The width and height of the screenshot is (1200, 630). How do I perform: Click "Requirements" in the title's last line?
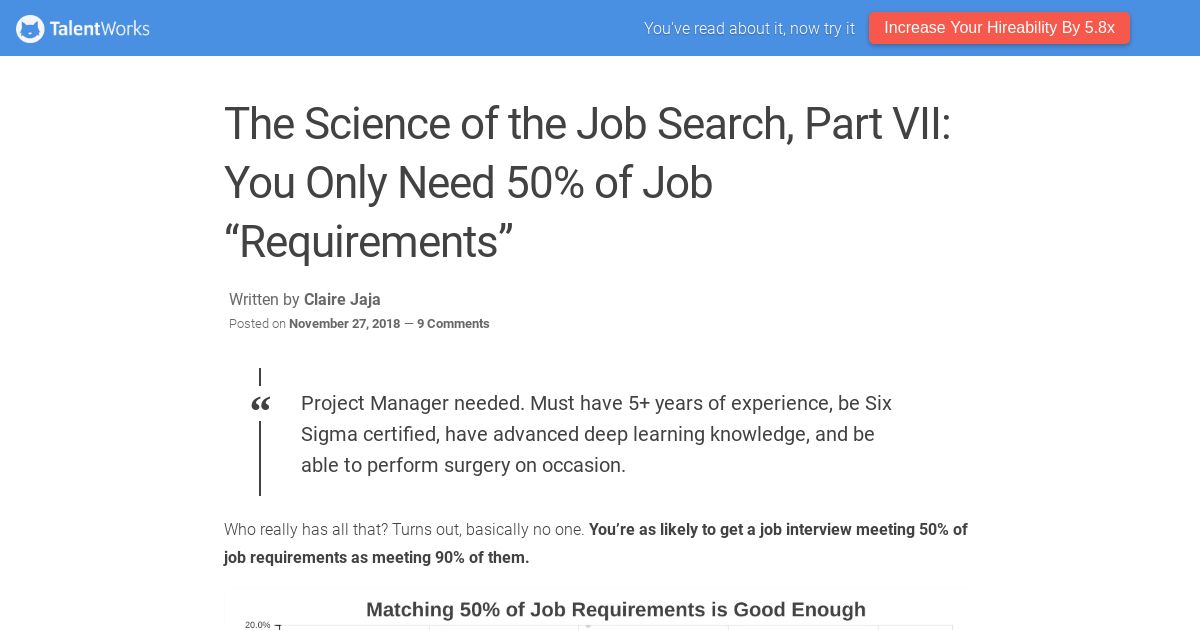(369, 242)
